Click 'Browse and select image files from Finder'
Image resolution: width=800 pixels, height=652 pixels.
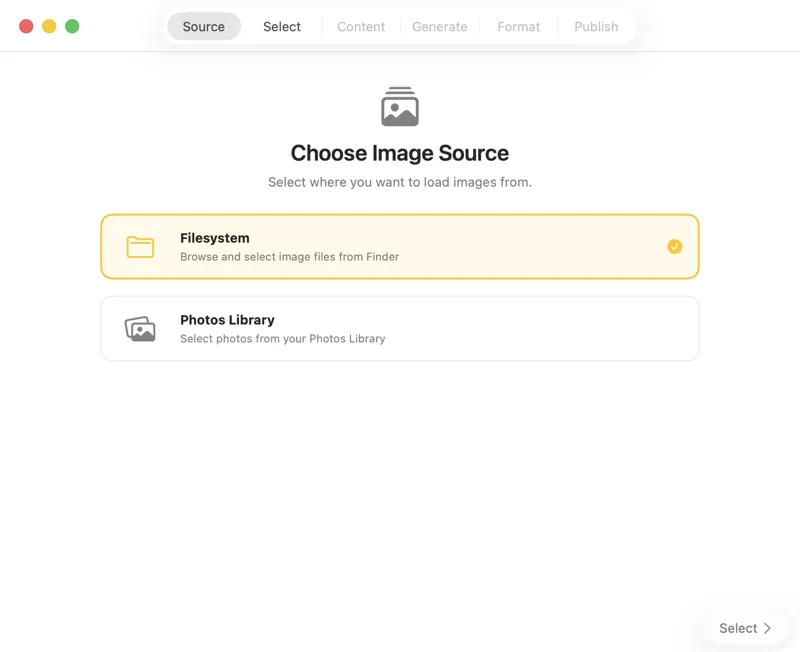click(x=289, y=257)
